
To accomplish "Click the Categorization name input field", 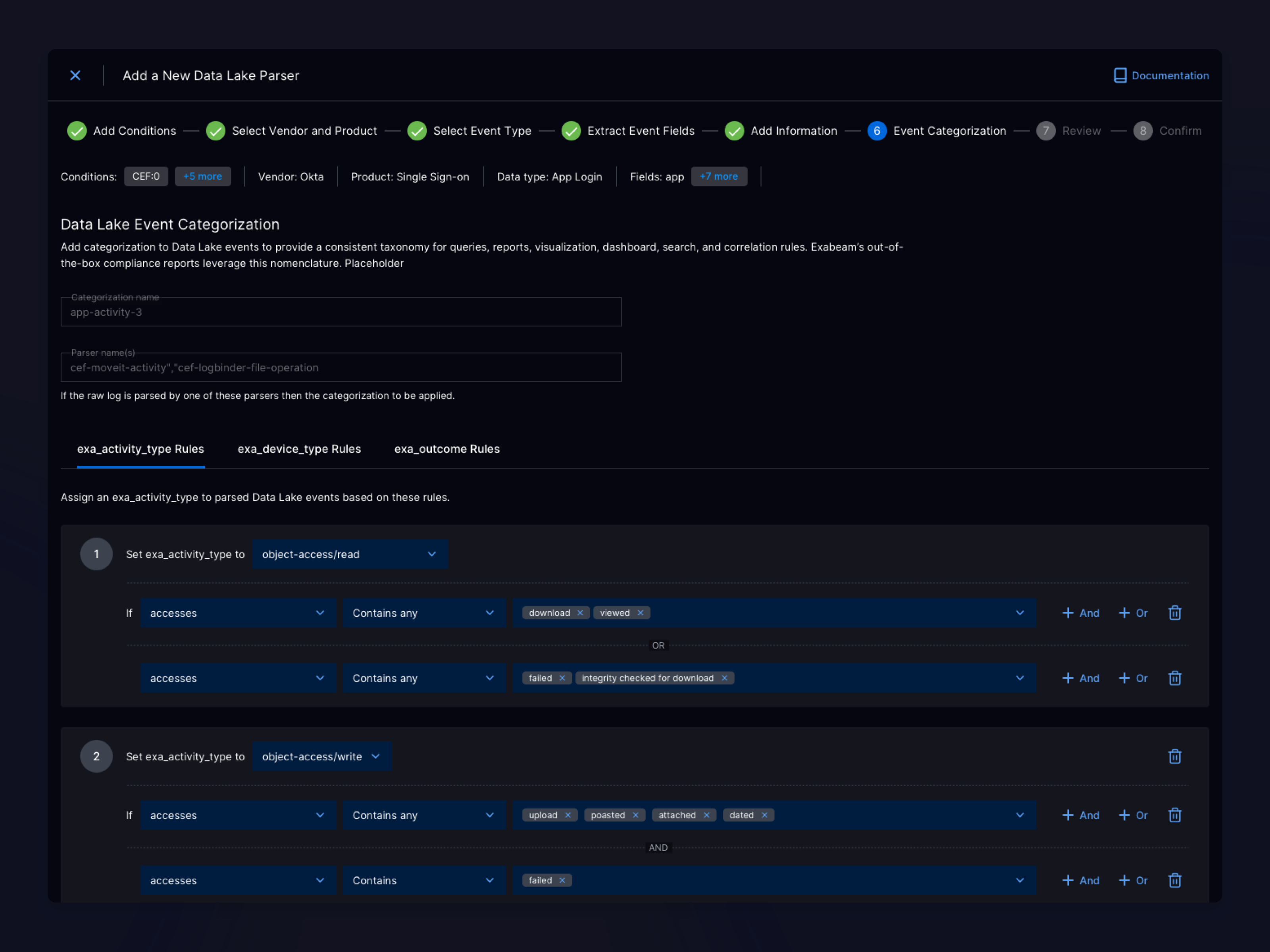I will tap(341, 312).
